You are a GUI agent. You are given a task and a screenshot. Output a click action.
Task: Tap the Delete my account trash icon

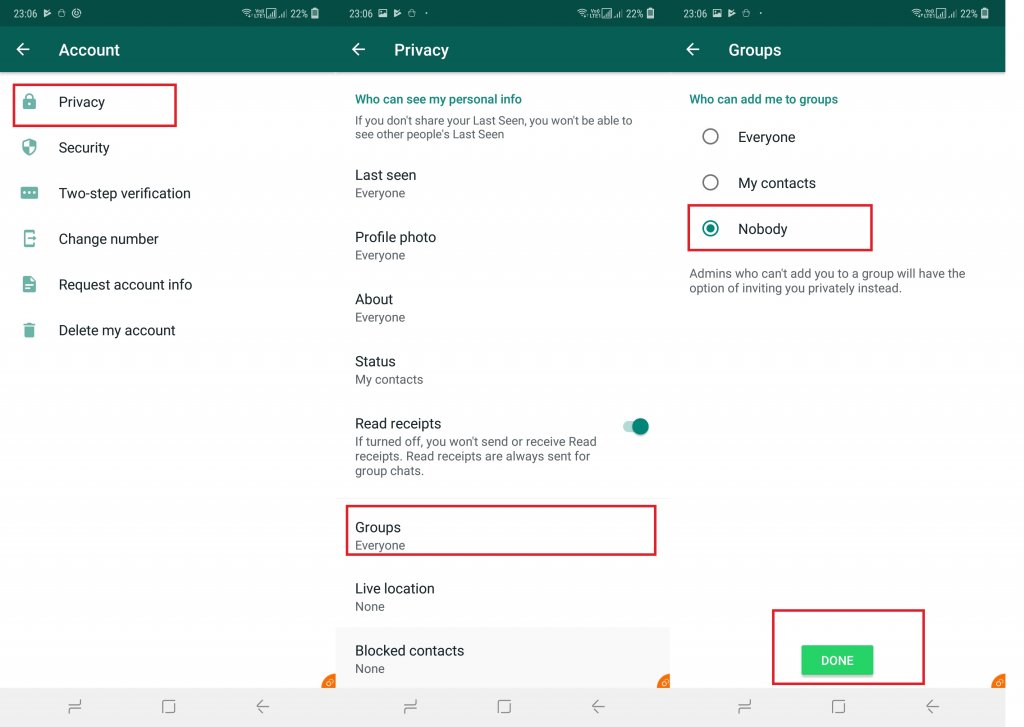click(x=30, y=330)
